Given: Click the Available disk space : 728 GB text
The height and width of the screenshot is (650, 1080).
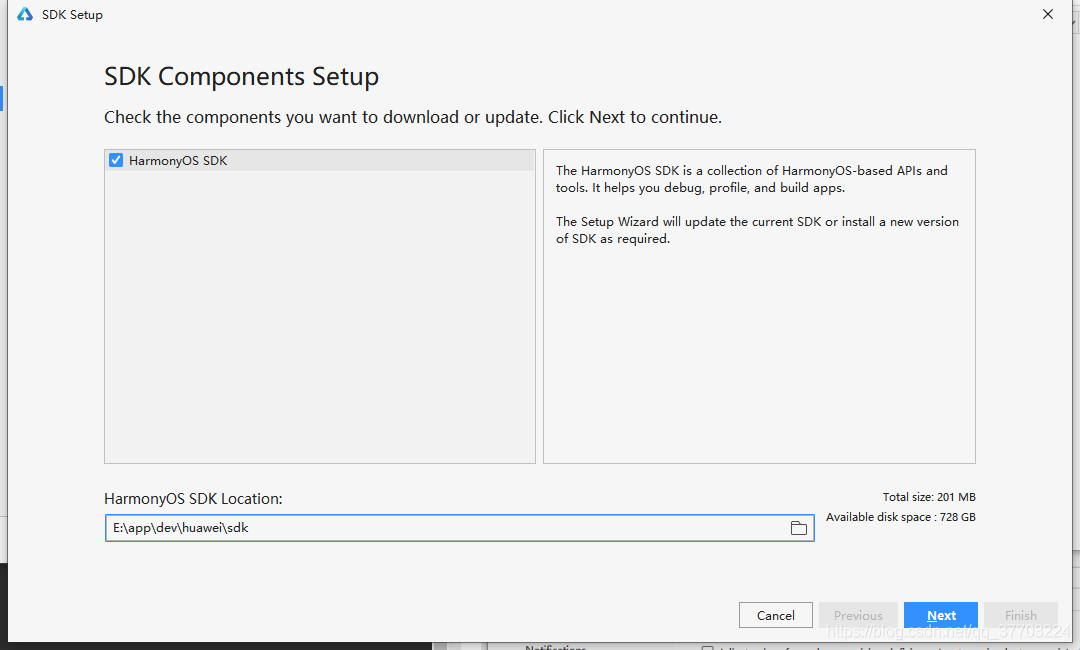Looking at the screenshot, I should pyautogui.click(x=901, y=517).
